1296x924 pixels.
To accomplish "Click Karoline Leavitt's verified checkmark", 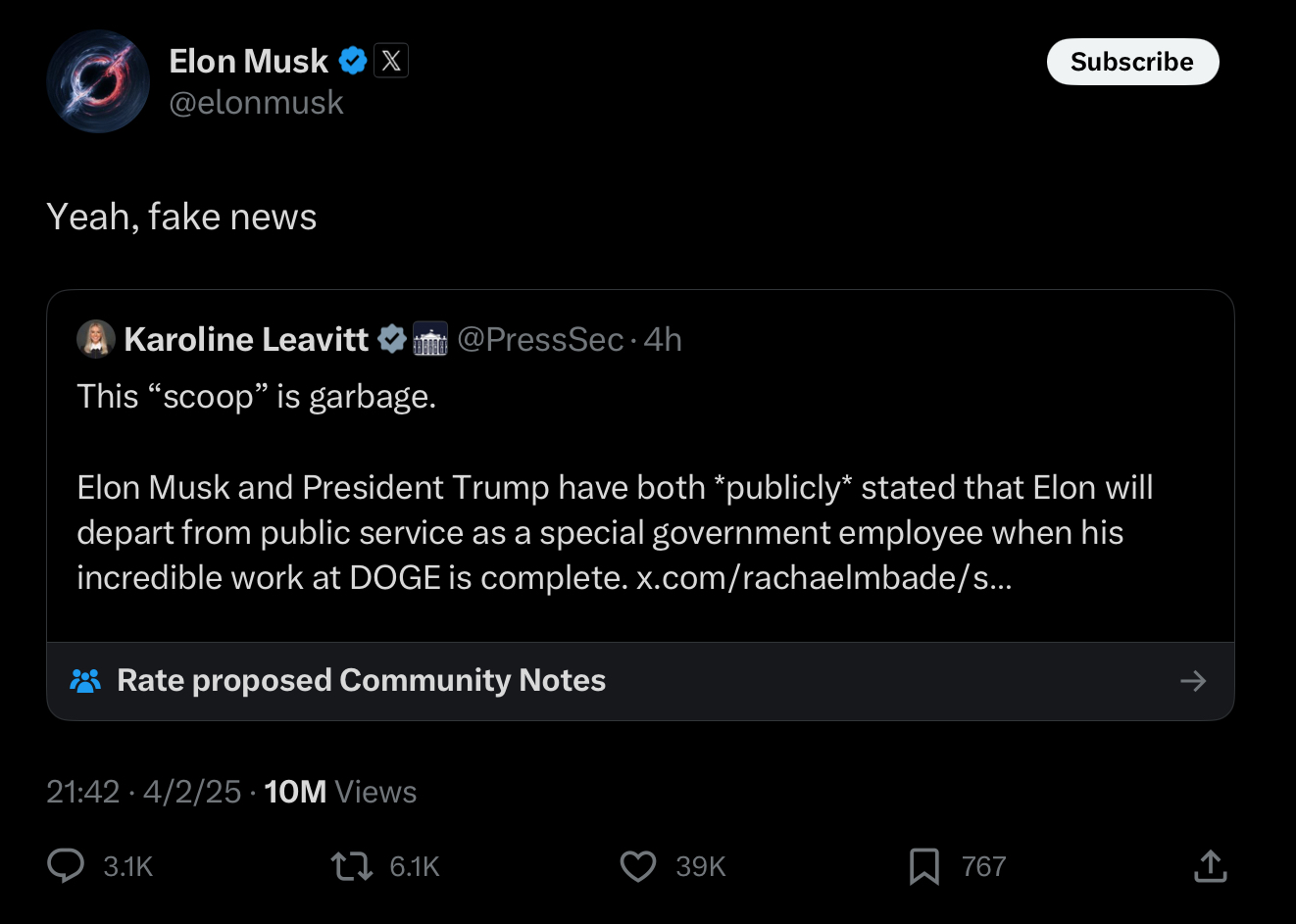I will click(x=392, y=339).
